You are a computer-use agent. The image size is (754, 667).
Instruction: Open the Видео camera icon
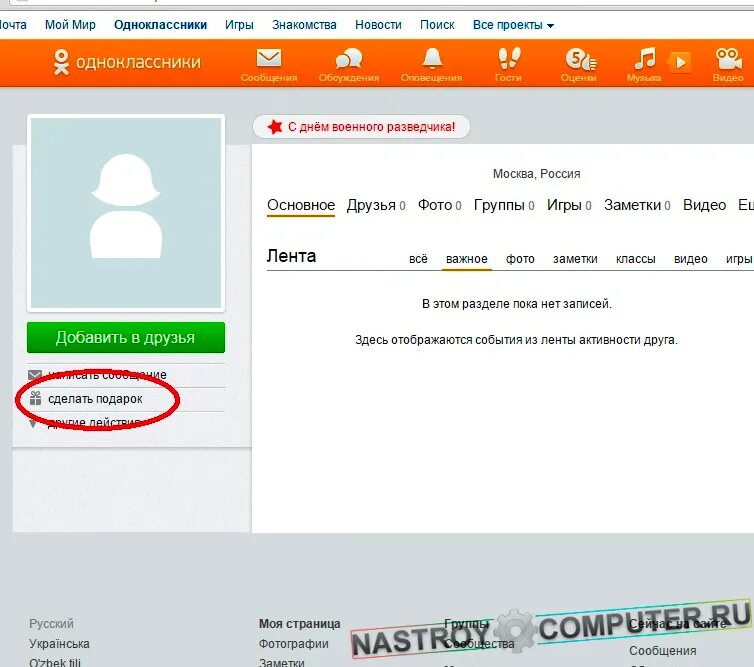click(729, 58)
